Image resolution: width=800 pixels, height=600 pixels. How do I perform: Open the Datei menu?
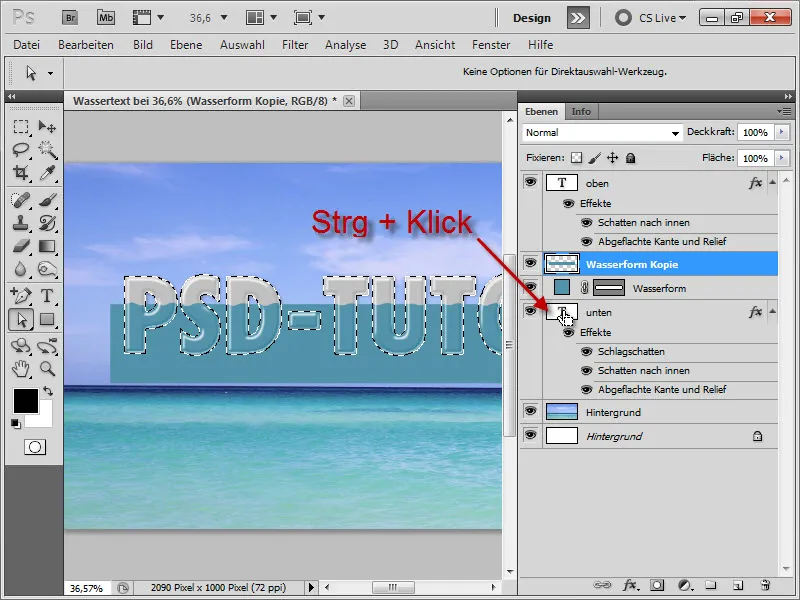(x=27, y=45)
